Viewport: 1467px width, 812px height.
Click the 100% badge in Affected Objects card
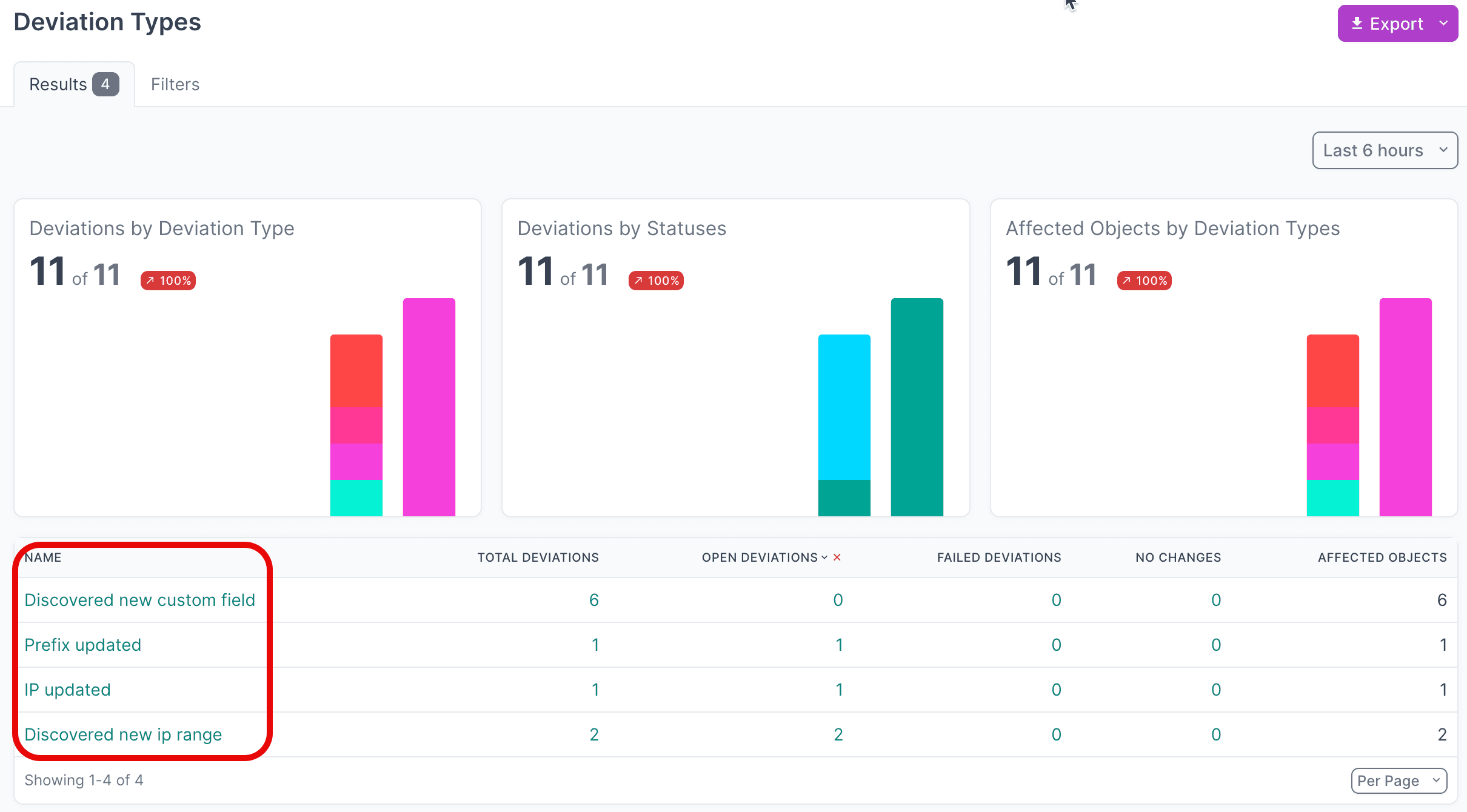[x=1145, y=281]
